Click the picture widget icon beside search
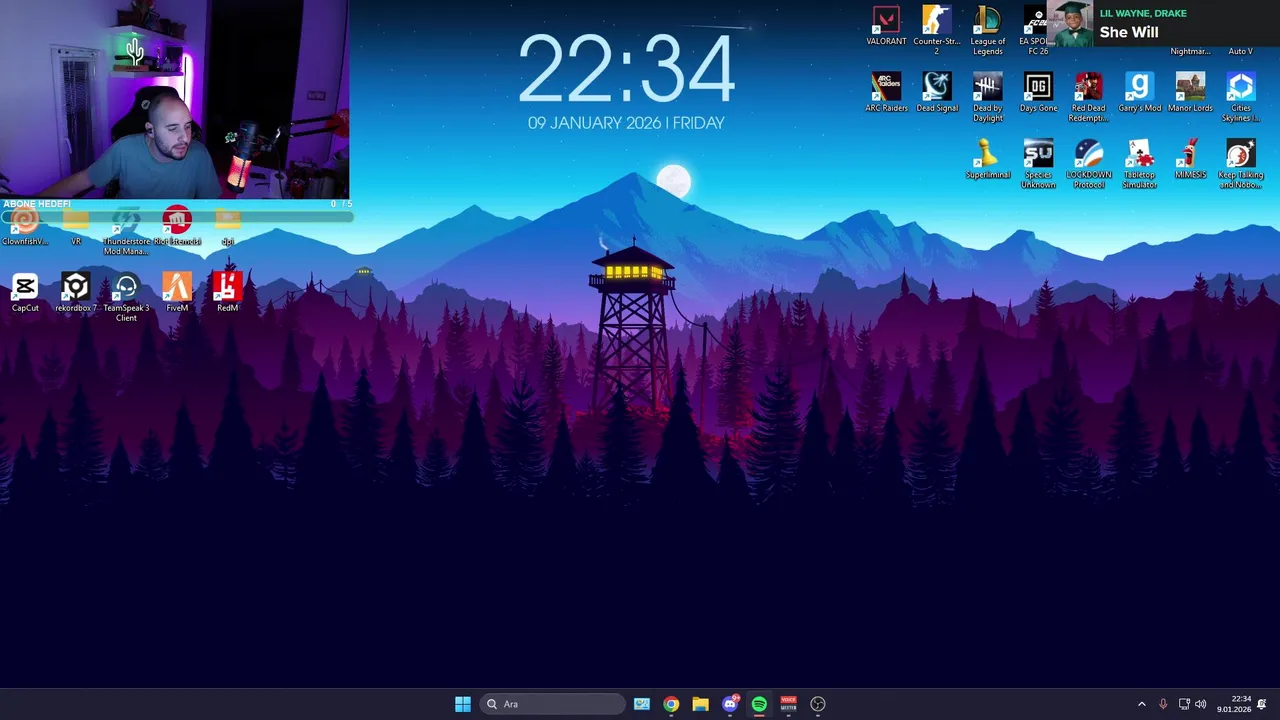The width and height of the screenshot is (1280, 720). coord(641,704)
